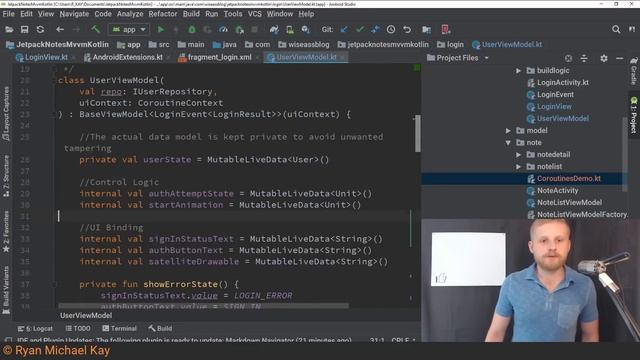Click Git update project blue arrow
Viewport: 640px width, 360px height.
344,29
